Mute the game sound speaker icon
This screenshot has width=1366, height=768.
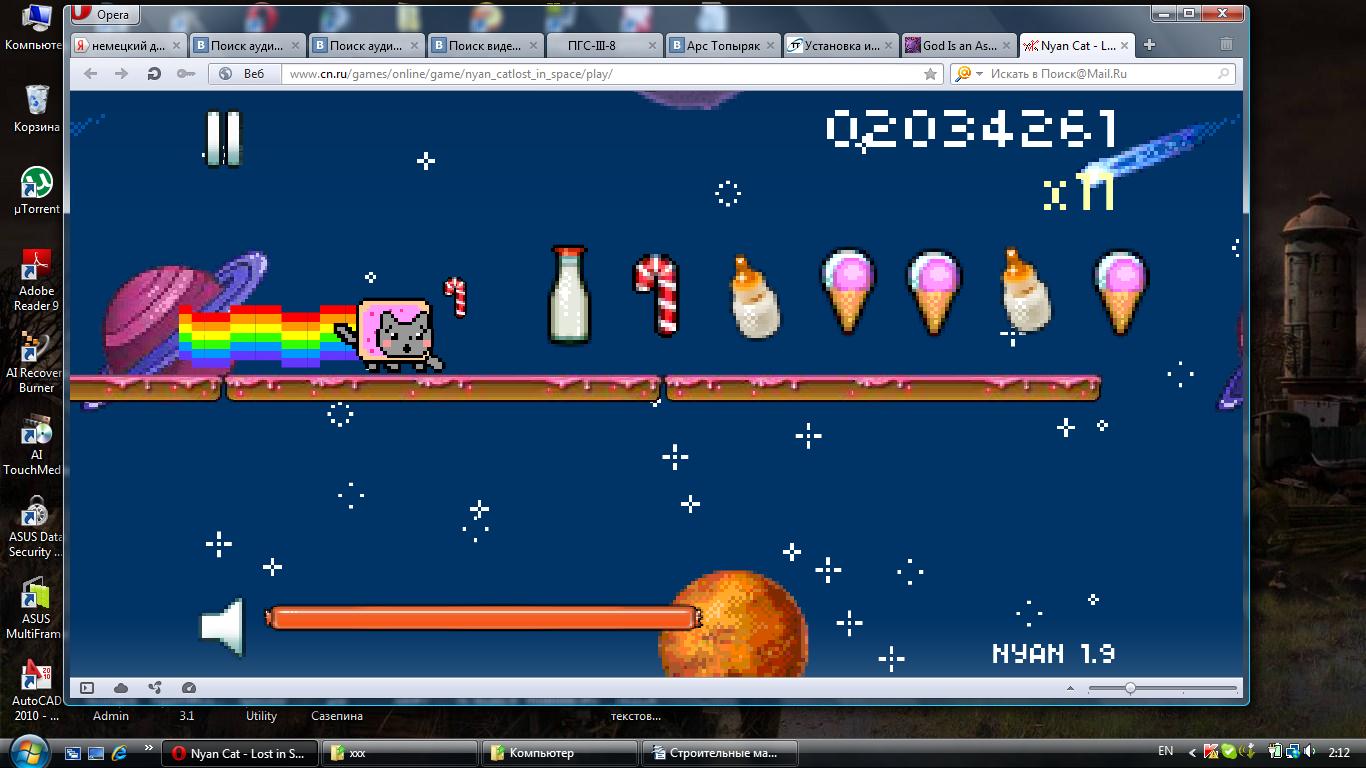click(222, 627)
